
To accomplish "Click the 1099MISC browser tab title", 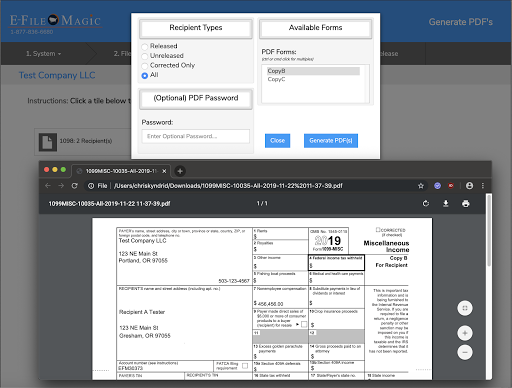I will pyautogui.click(x=121, y=171).
